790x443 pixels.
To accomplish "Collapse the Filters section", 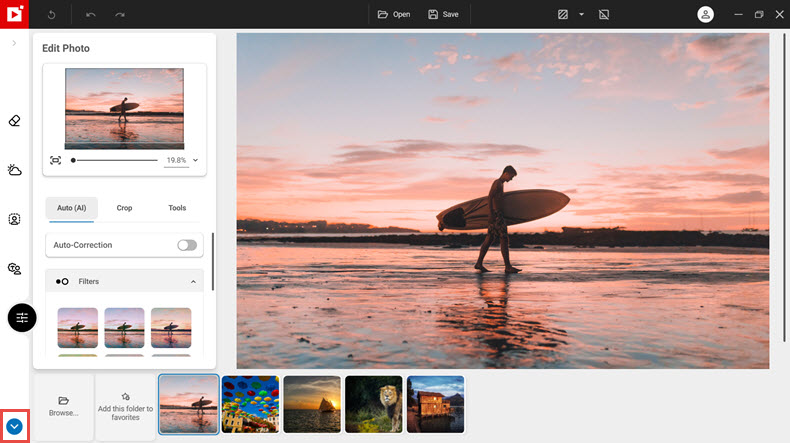I will (193, 282).
